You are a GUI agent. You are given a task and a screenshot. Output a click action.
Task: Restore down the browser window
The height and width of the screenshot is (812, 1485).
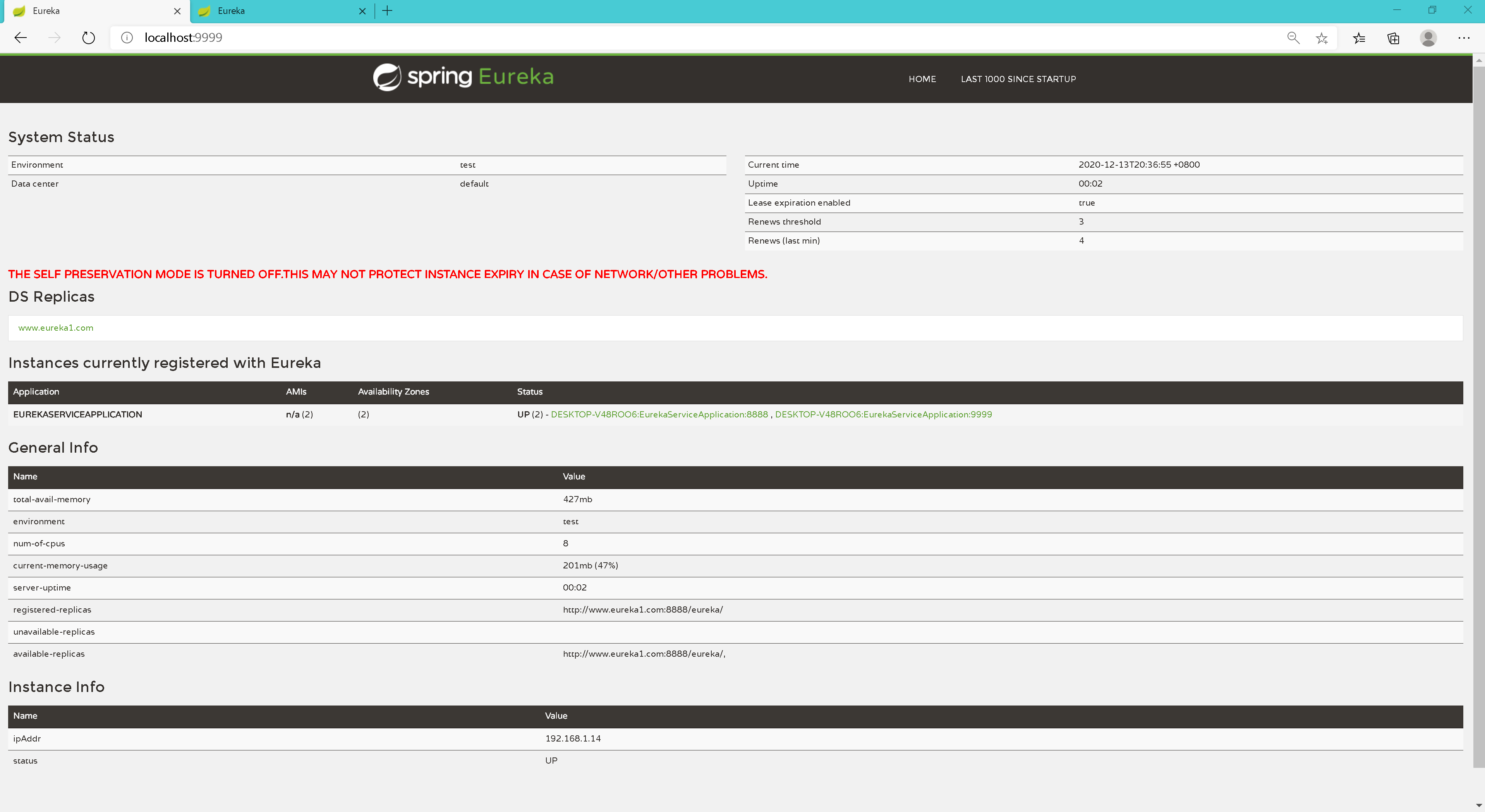(1432, 10)
